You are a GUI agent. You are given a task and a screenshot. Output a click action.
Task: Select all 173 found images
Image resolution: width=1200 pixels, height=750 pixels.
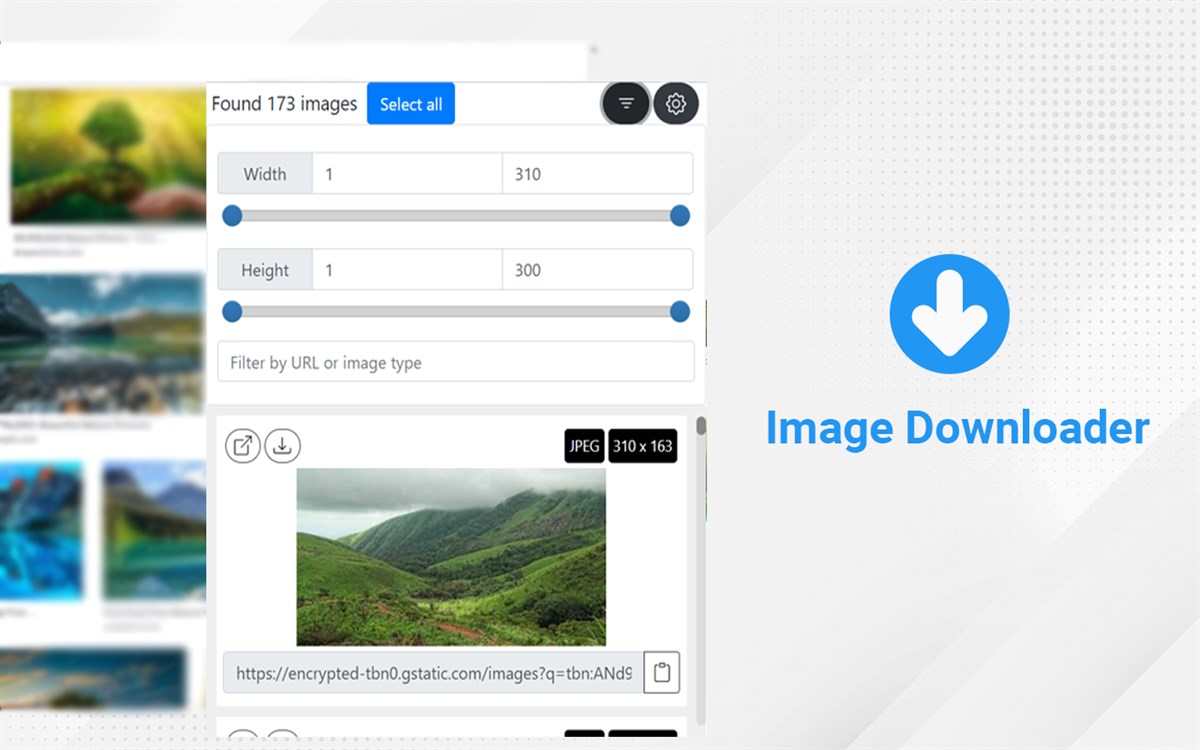pyautogui.click(x=410, y=103)
